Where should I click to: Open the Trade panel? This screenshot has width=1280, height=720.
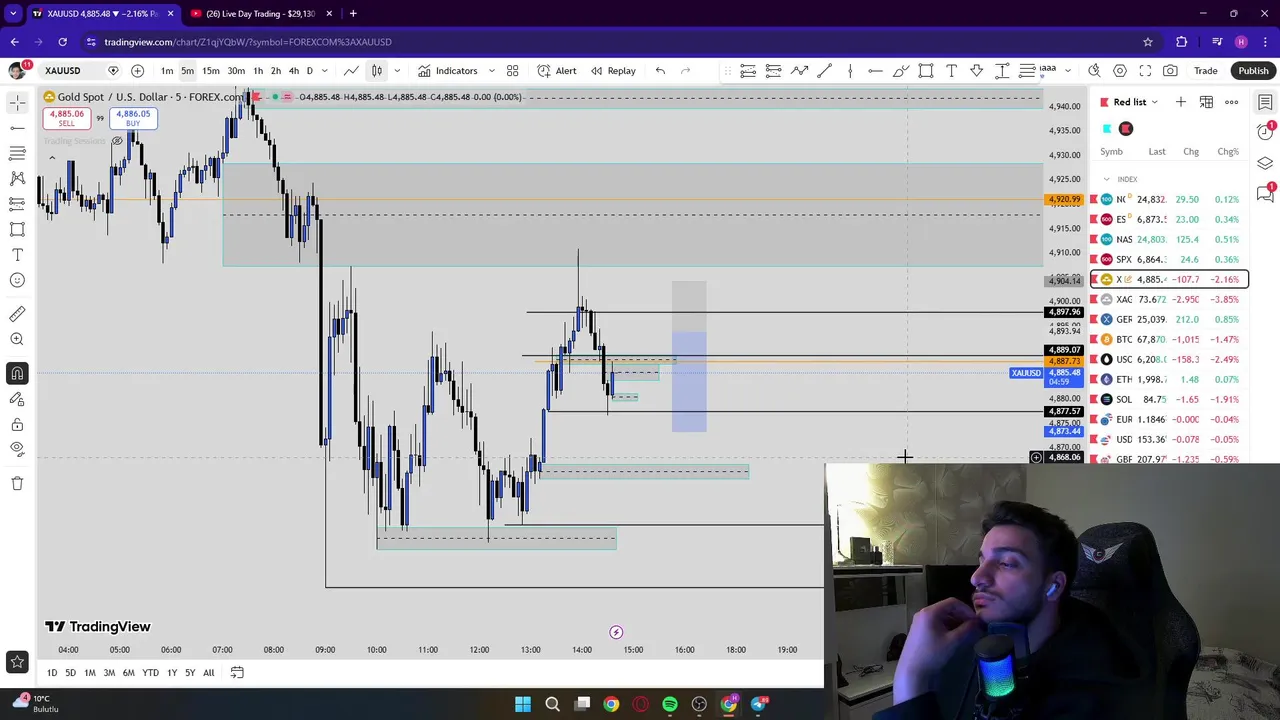[x=1205, y=71]
